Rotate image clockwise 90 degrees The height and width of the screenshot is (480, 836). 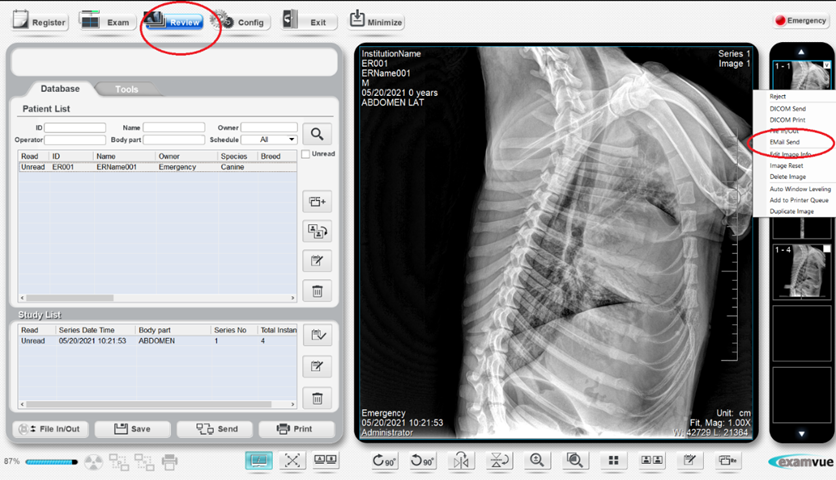(384, 461)
